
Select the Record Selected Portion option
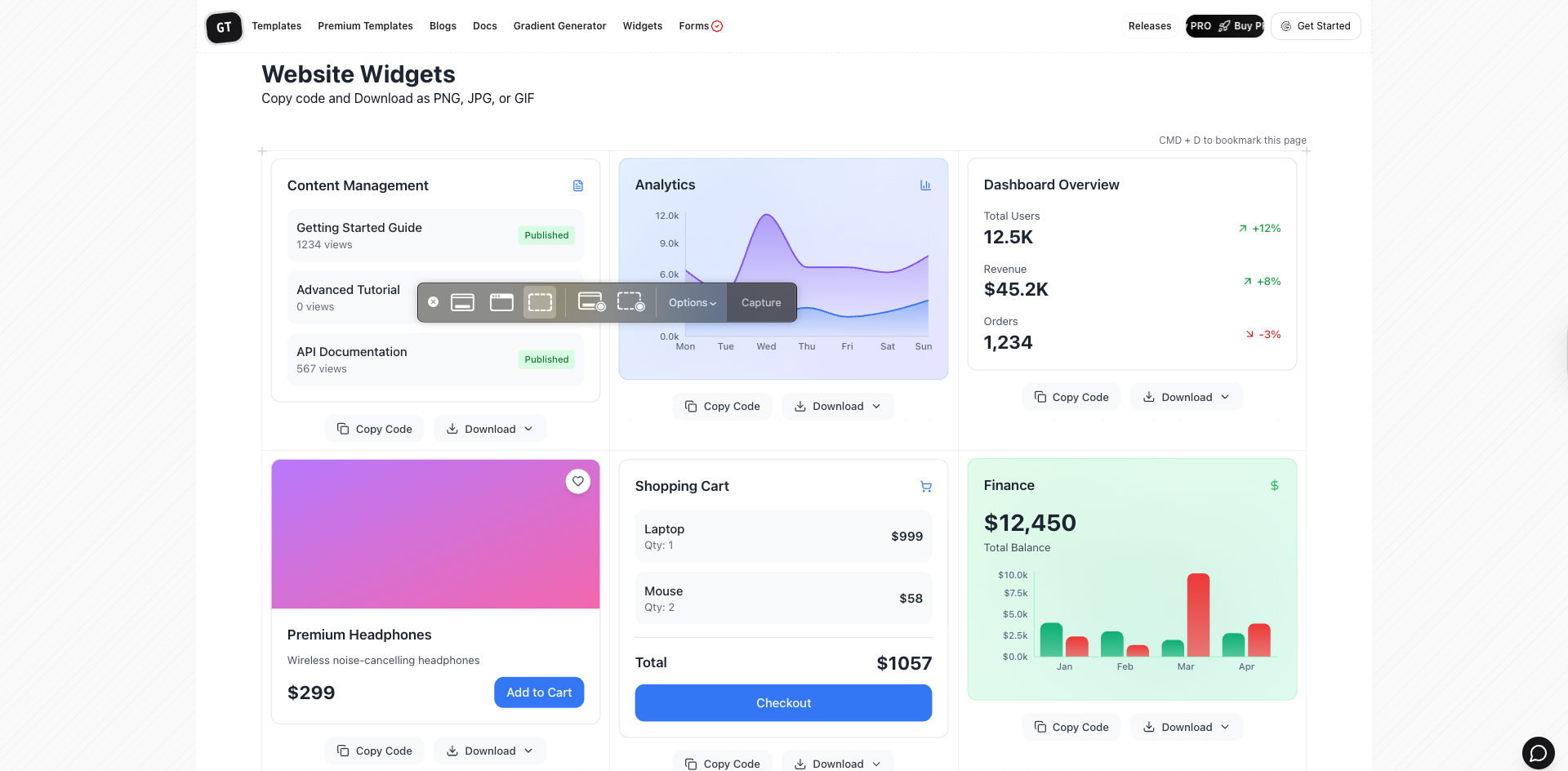coord(630,302)
